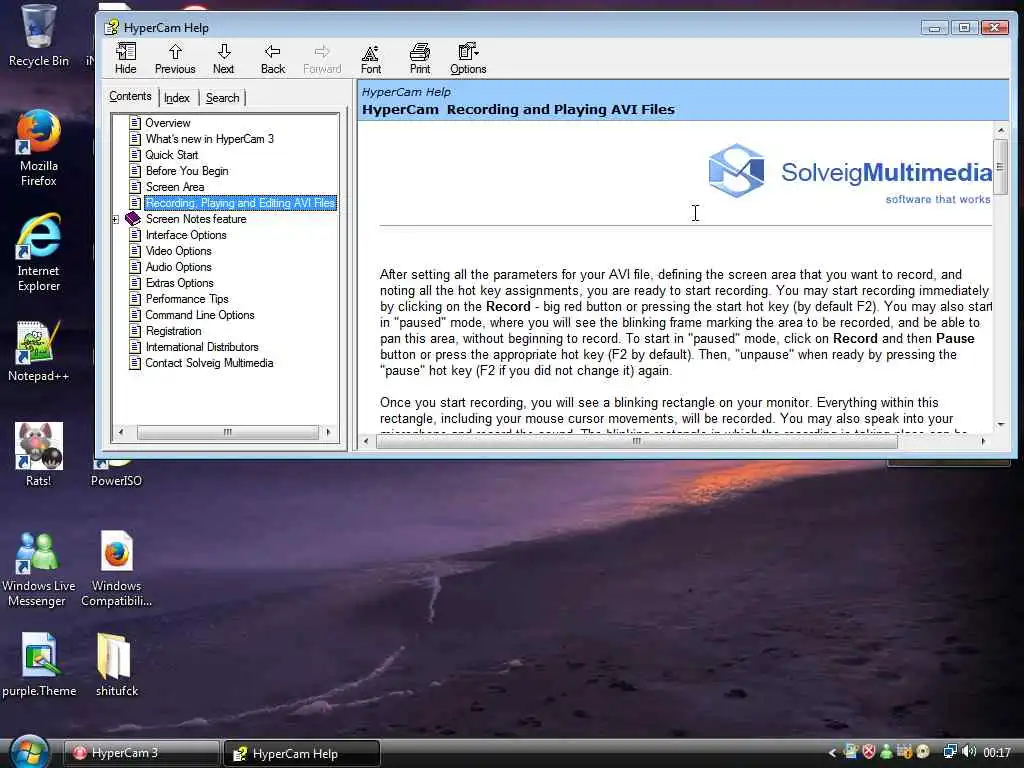1024x768 pixels.
Task: Click the Back toolbar button
Action: [x=273, y=58]
